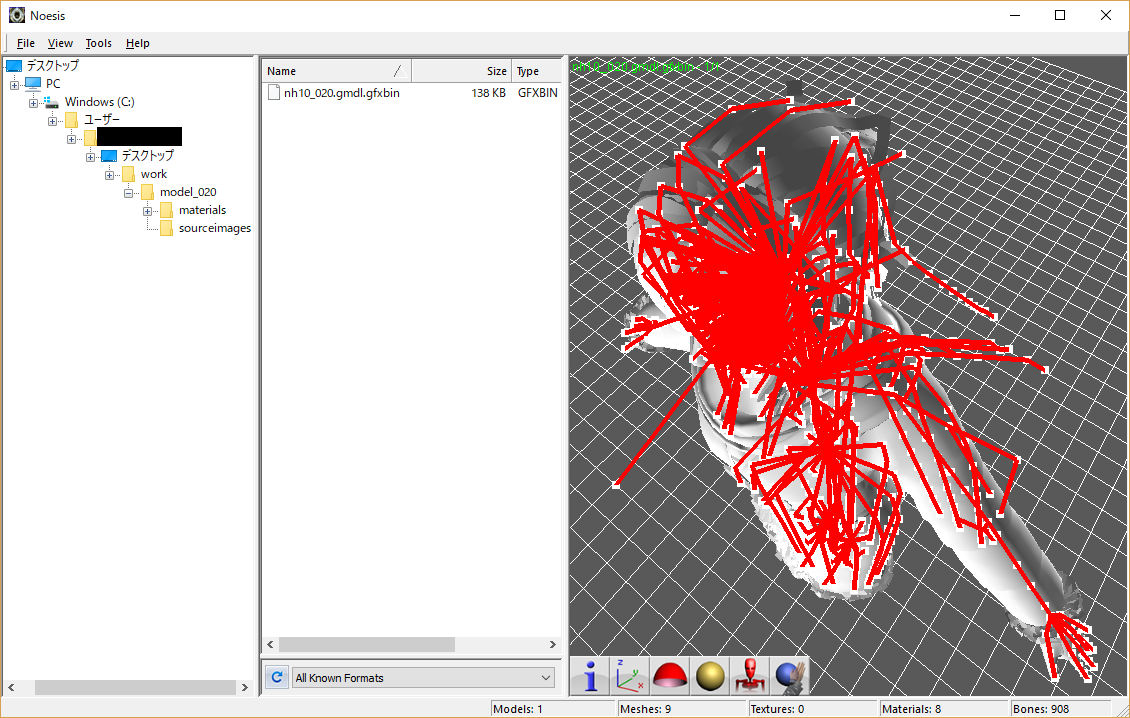Select the ユーザー folder label in tree
1130x718 pixels.
point(102,120)
